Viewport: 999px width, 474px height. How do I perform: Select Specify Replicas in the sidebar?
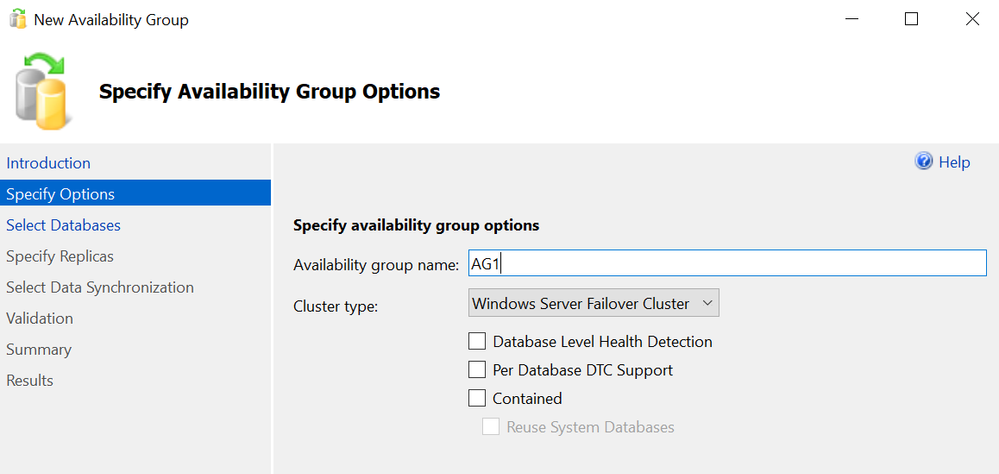(x=60, y=256)
